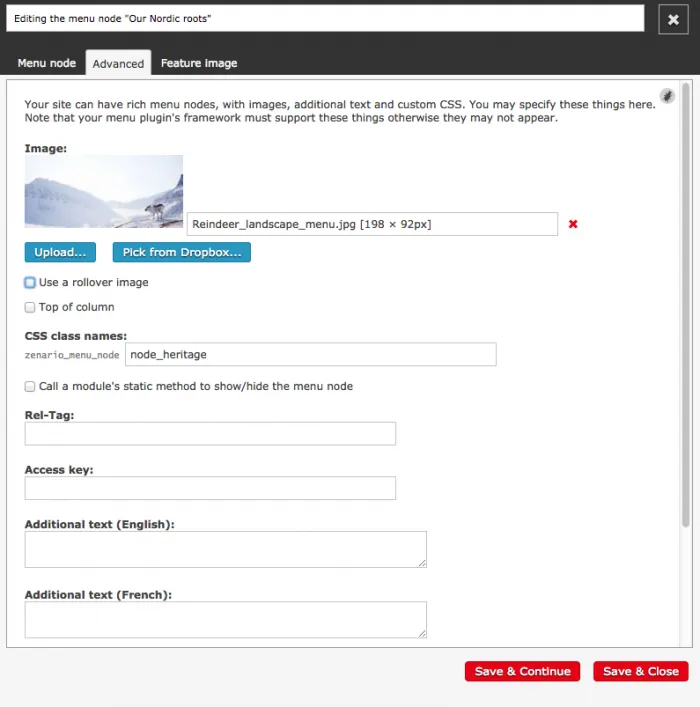
Task: Click Pick from Dropbox... button
Action: click(181, 252)
